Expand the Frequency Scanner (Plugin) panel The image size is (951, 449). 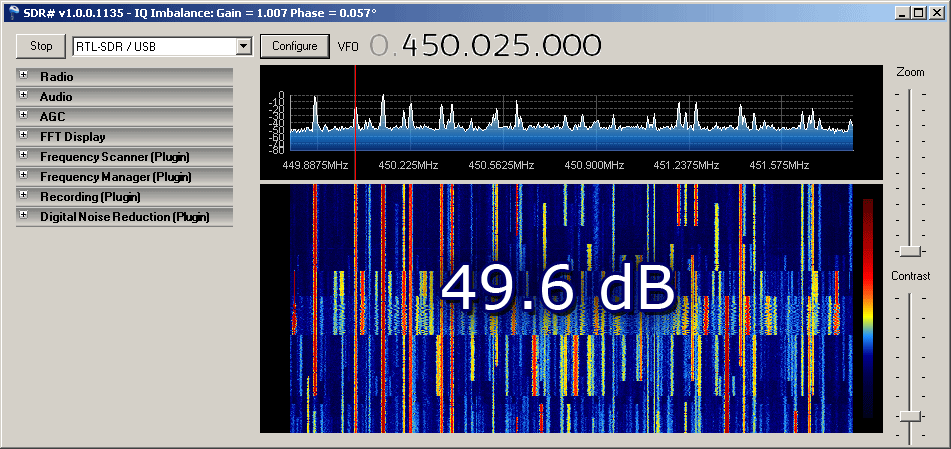24,155
